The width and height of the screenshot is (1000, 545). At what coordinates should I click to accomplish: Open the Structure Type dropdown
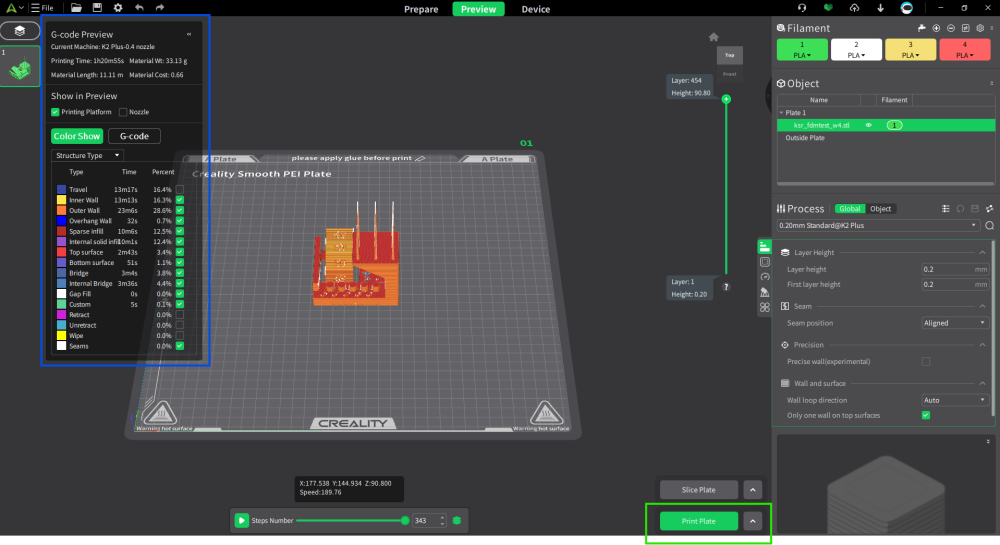tap(87, 156)
